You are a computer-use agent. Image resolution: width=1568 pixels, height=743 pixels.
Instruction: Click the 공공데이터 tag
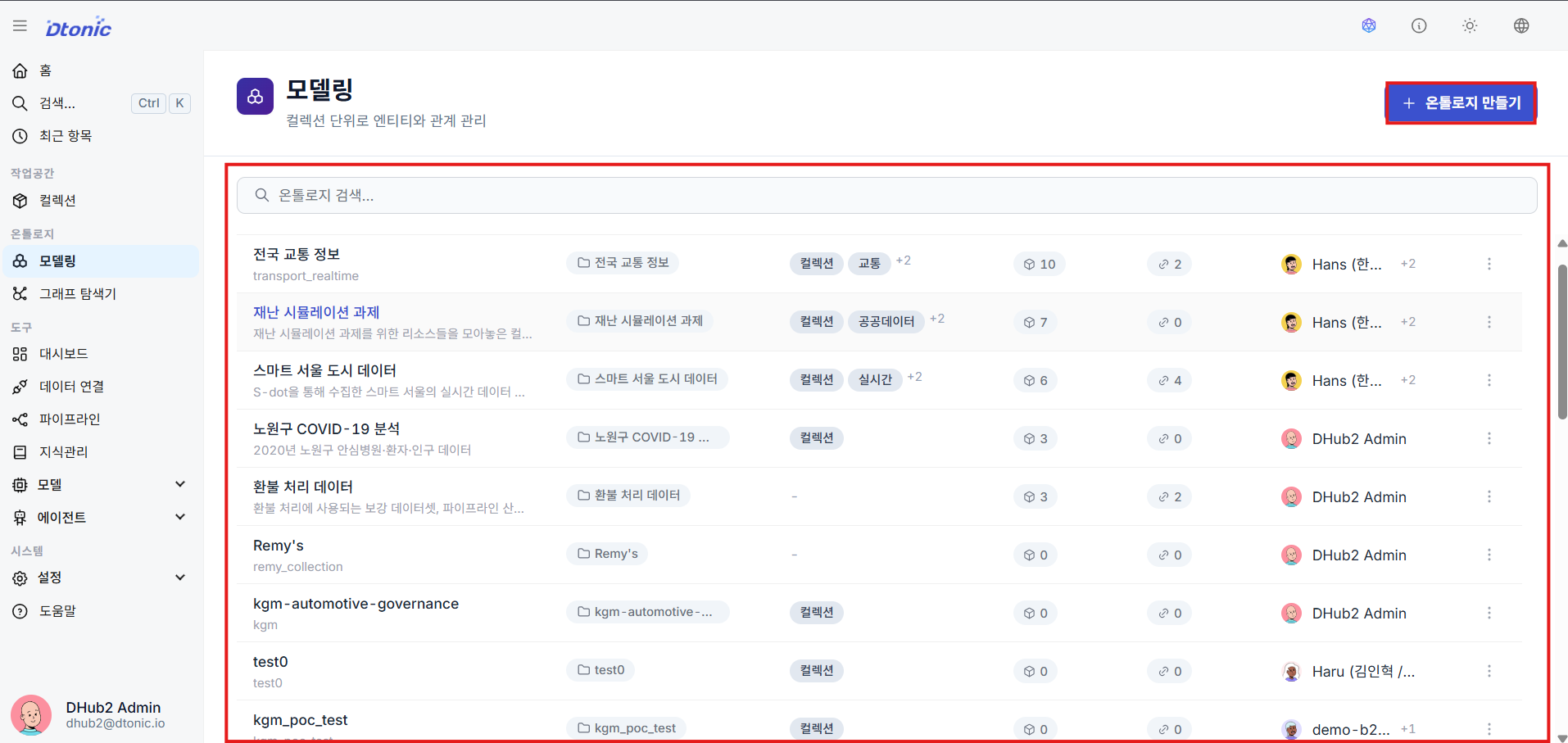(x=886, y=322)
